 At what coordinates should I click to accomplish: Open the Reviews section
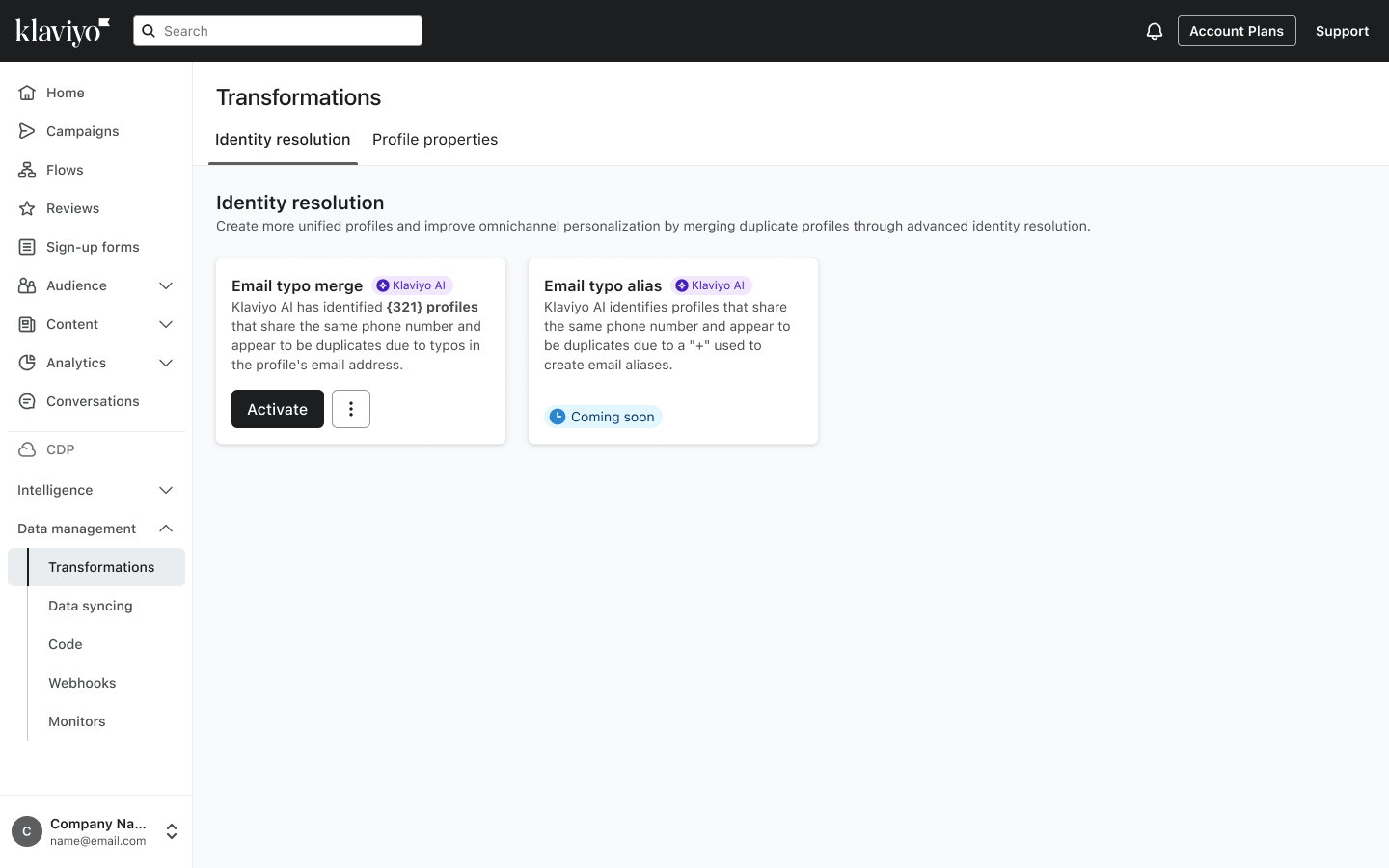click(72, 208)
